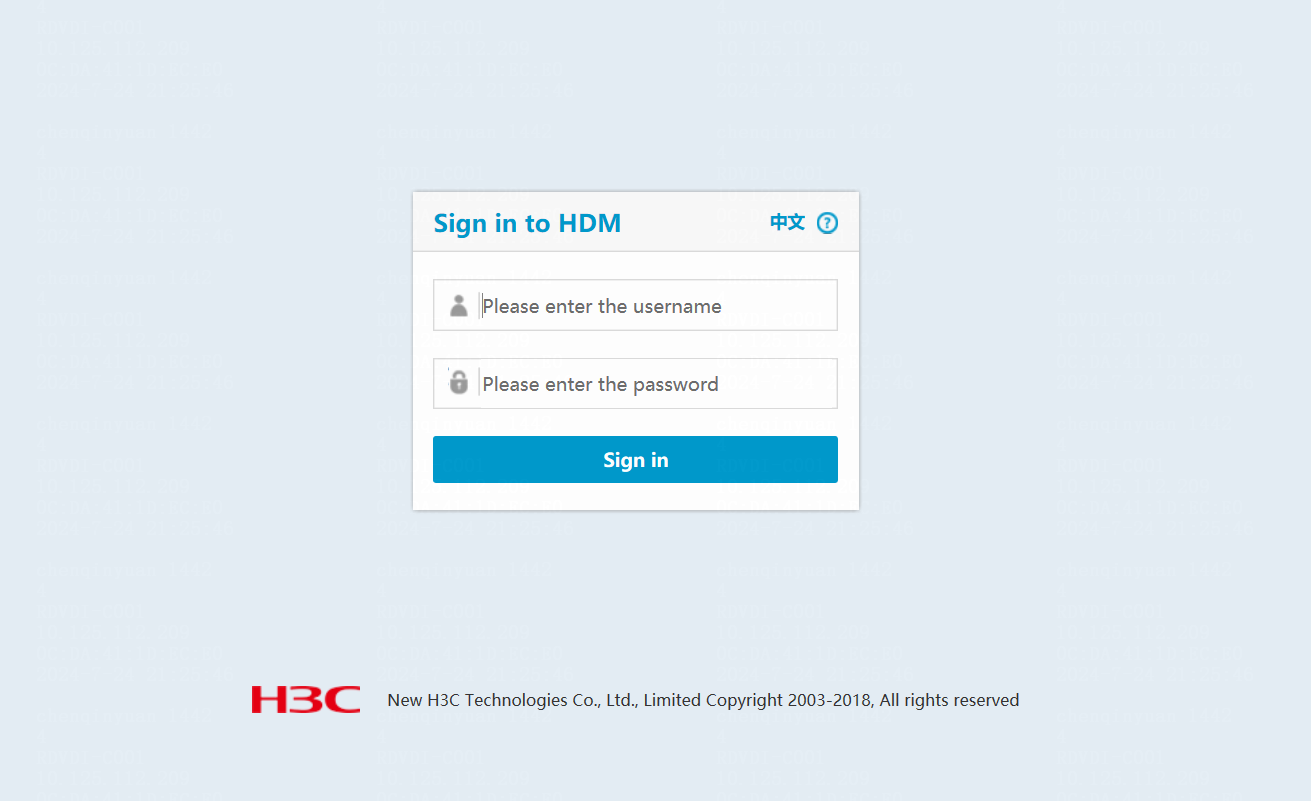1311x801 pixels.
Task: Switch language to 中文
Action: [x=787, y=222]
